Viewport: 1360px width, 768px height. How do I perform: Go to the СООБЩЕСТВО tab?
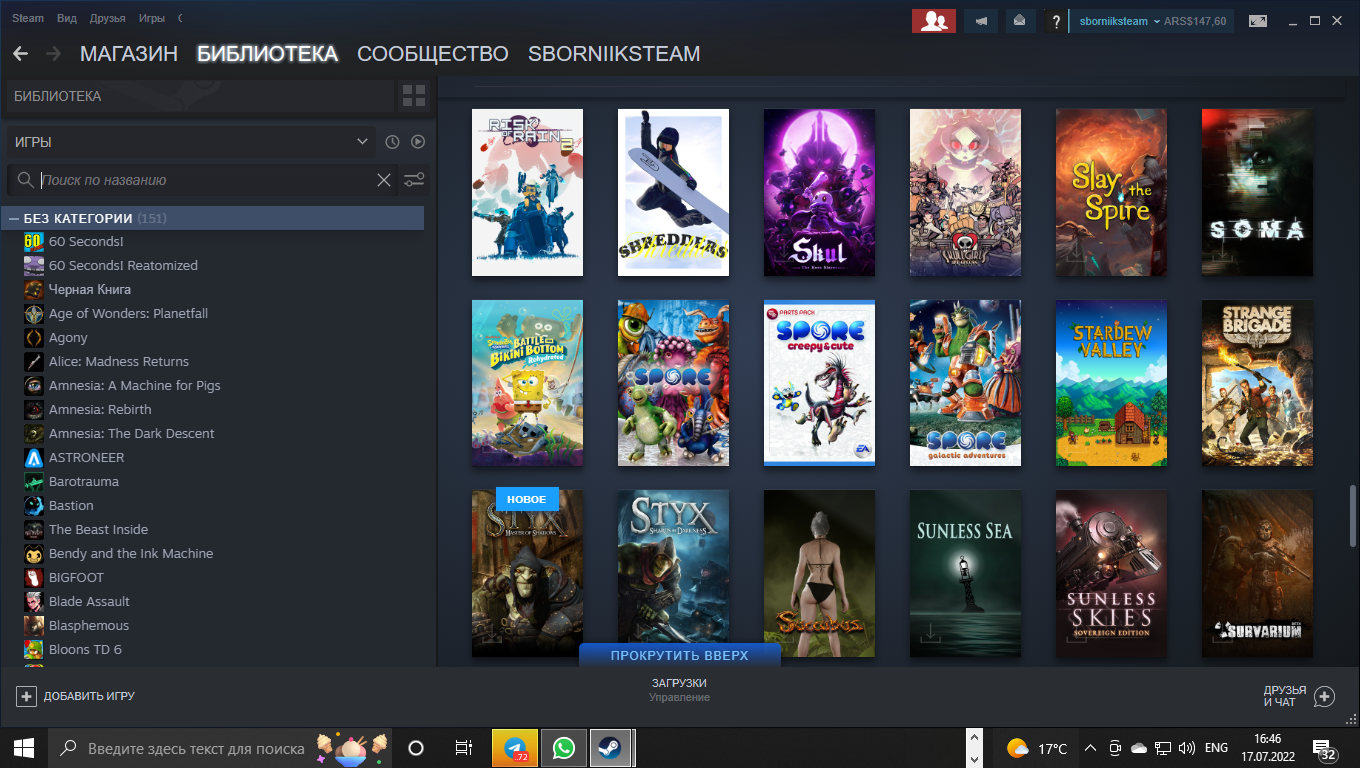[x=433, y=54]
